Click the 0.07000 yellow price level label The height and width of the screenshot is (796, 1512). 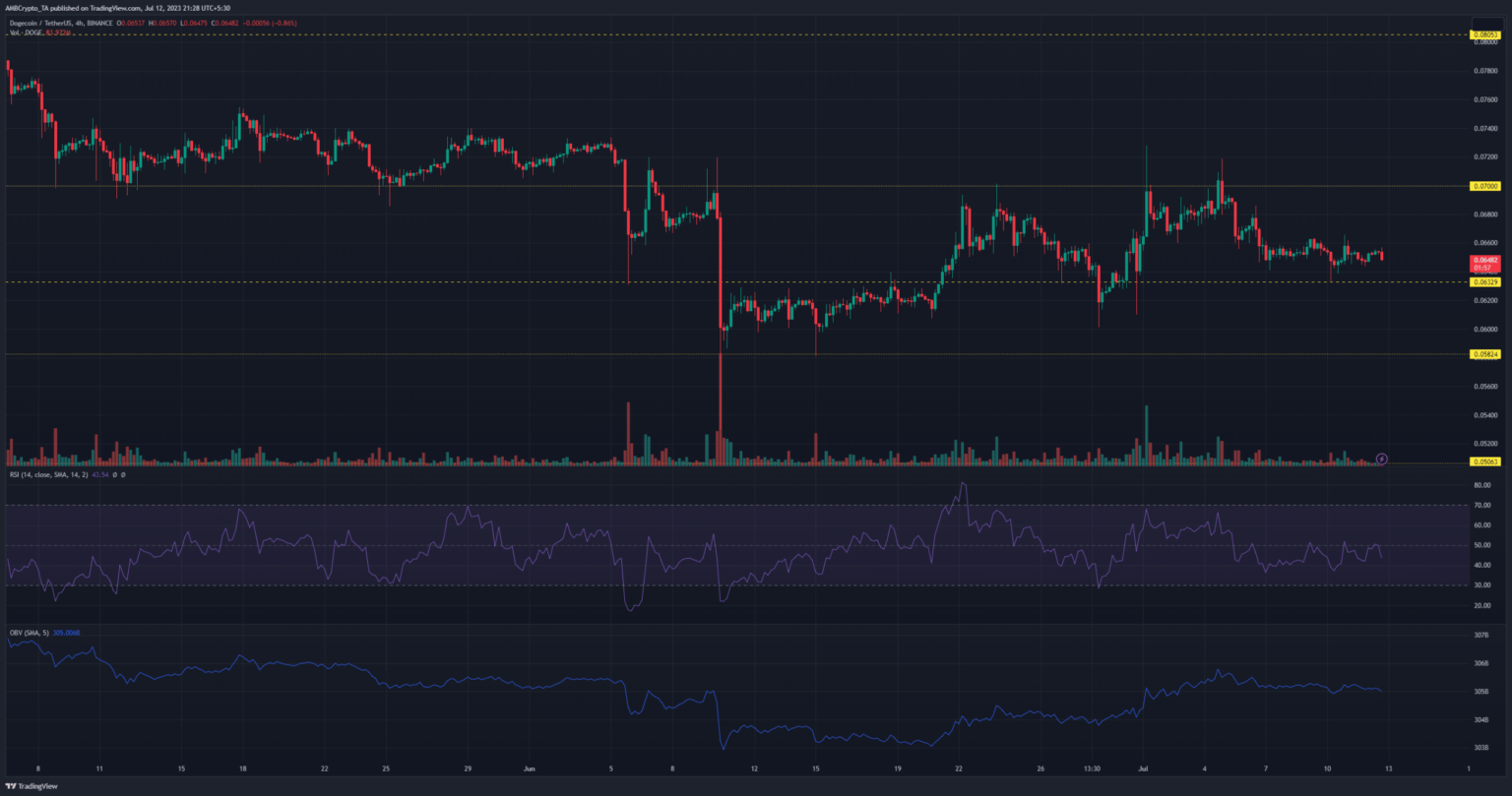coord(1483,186)
